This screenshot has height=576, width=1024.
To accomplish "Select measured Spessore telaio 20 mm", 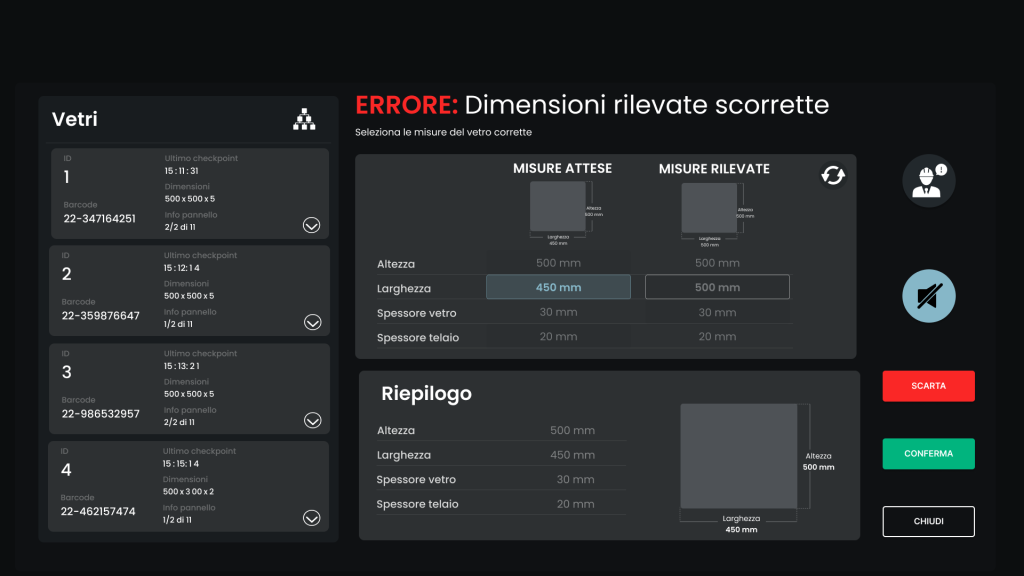I will coord(717,337).
